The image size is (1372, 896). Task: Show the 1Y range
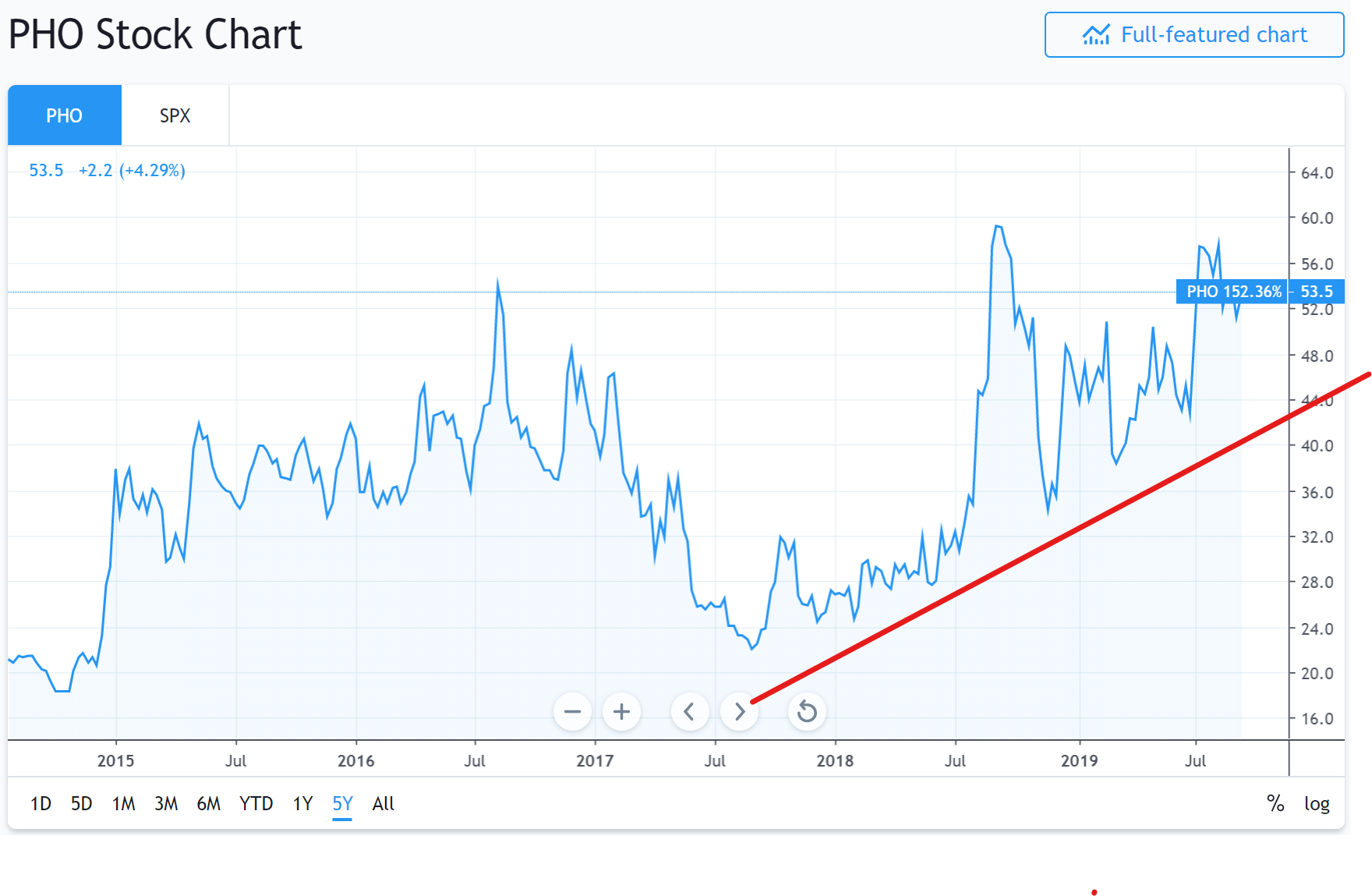tap(302, 803)
